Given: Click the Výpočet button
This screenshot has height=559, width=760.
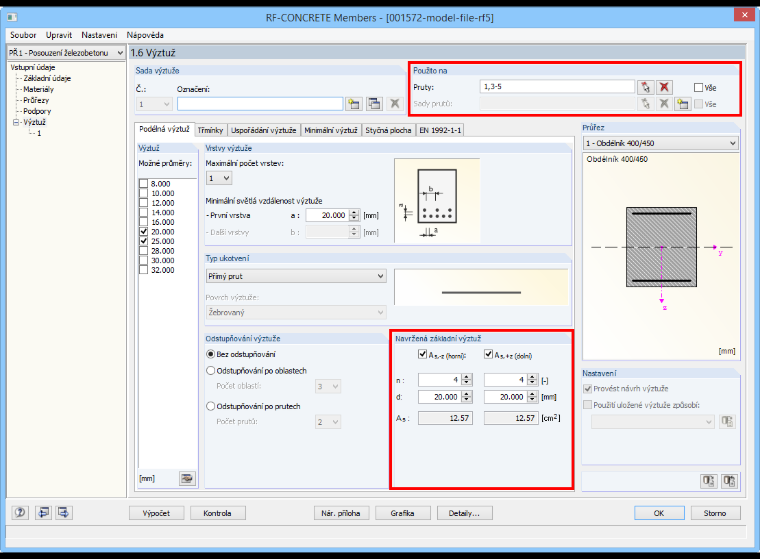Looking at the screenshot, I should point(157,513).
